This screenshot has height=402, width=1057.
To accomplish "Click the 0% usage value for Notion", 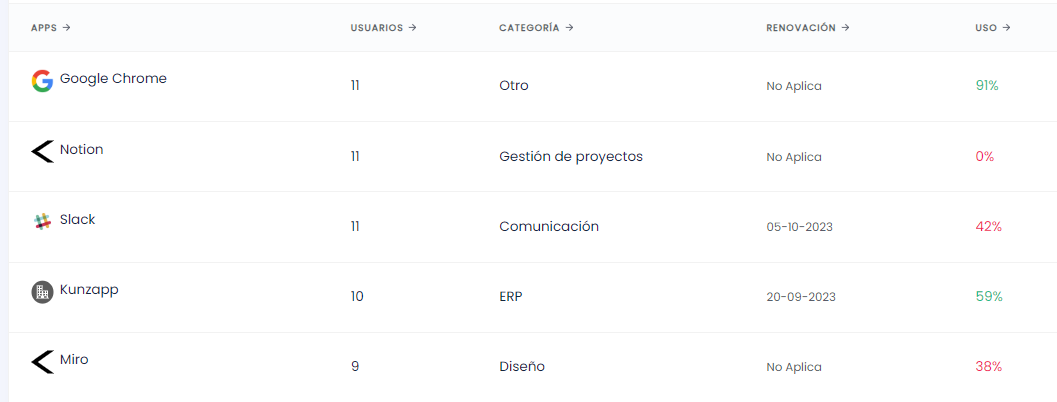I will point(985,156).
